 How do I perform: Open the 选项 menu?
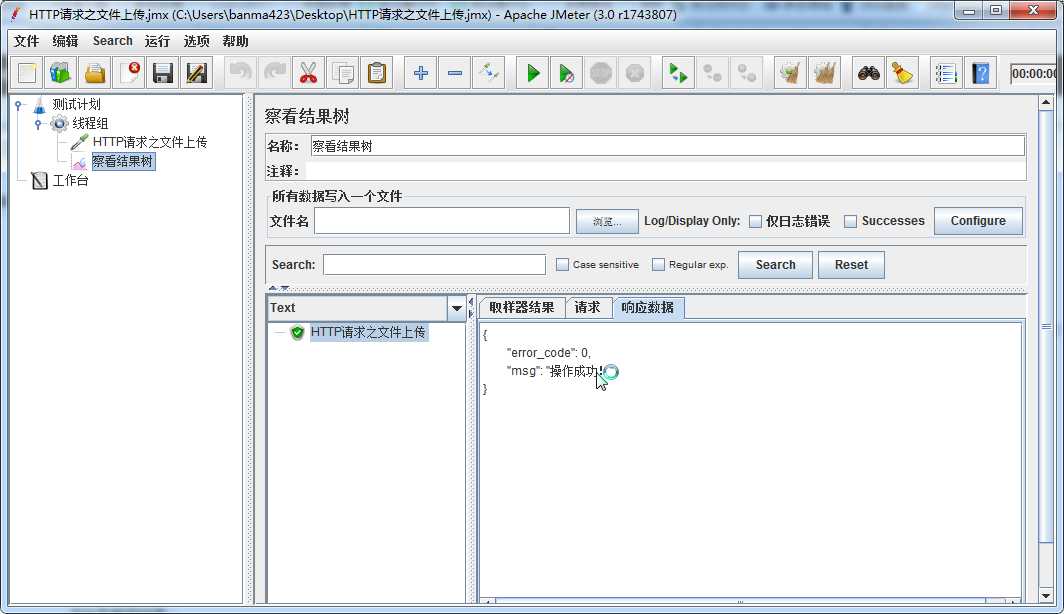coord(197,41)
